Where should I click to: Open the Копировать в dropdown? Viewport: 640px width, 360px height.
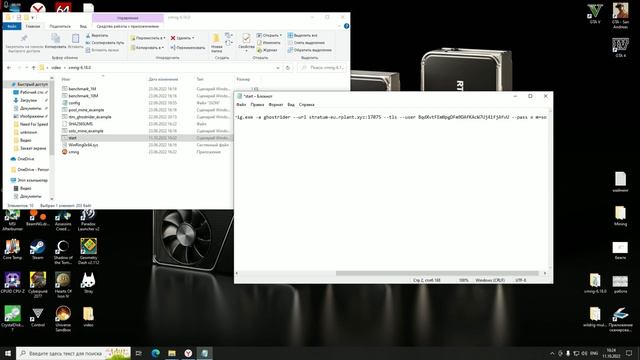tap(147, 48)
